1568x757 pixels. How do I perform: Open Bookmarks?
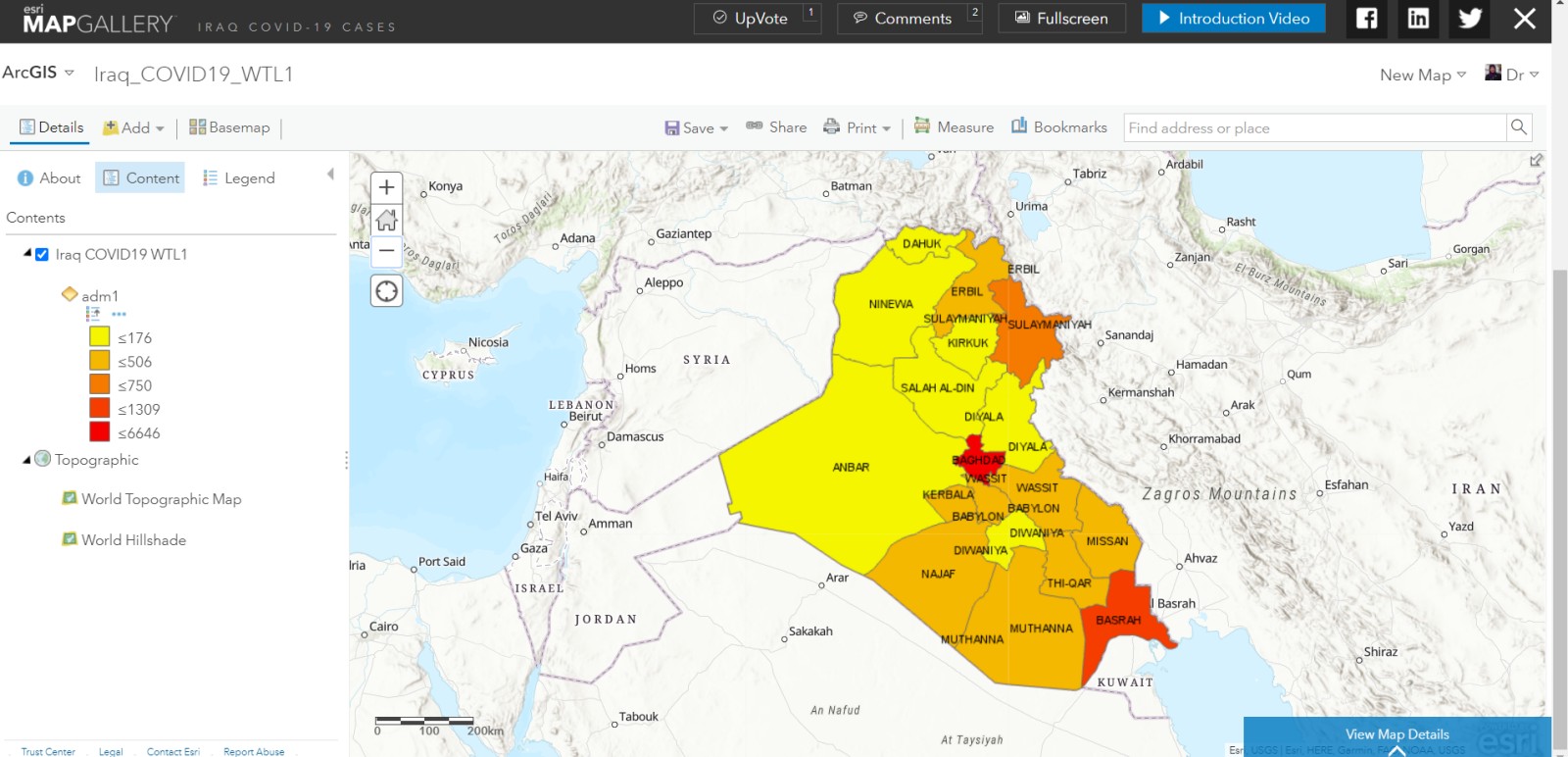1059,126
